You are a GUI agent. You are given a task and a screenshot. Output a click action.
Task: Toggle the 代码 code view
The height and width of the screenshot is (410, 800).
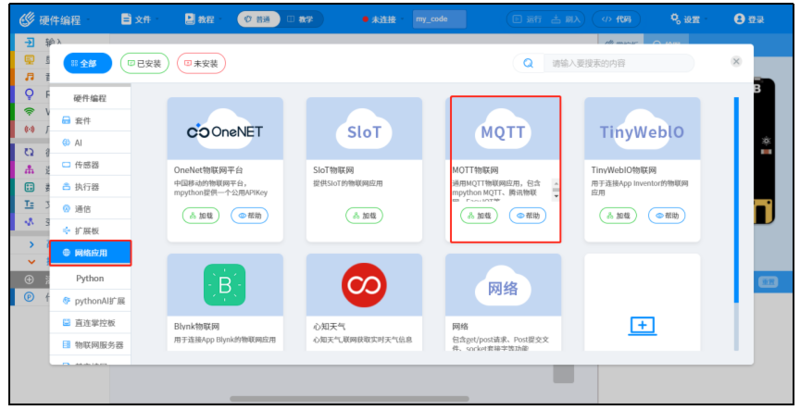(616, 19)
